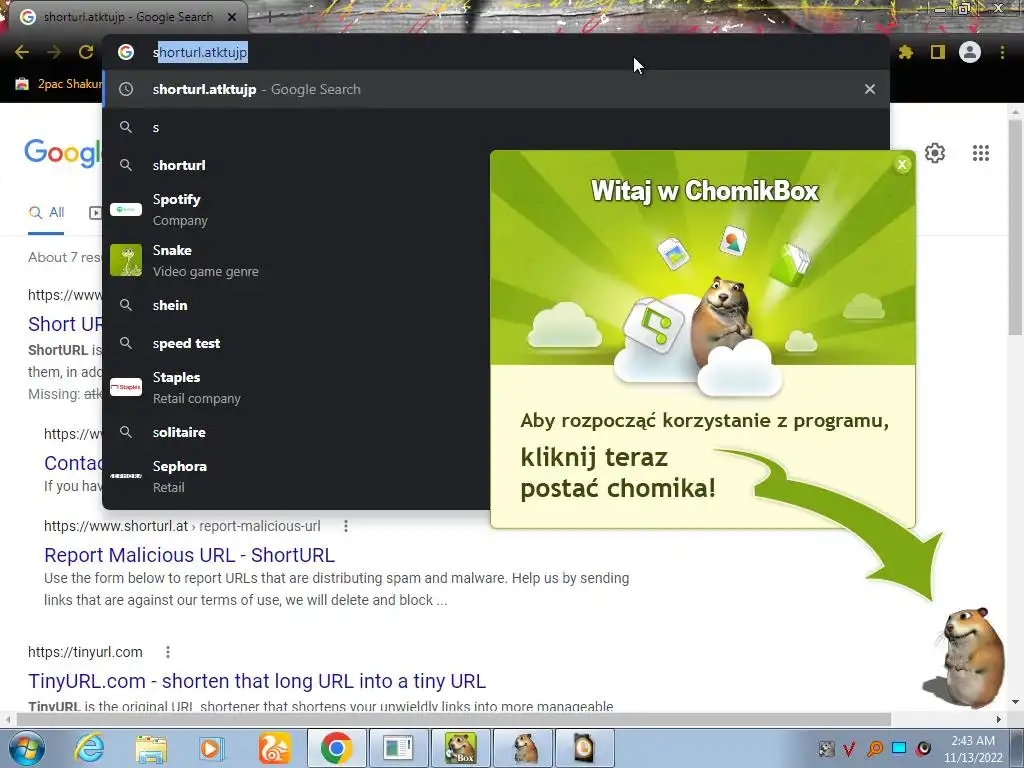Viewport: 1024px width, 768px height.
Task: Click the Google logo
Action: (x=63, y=153)
